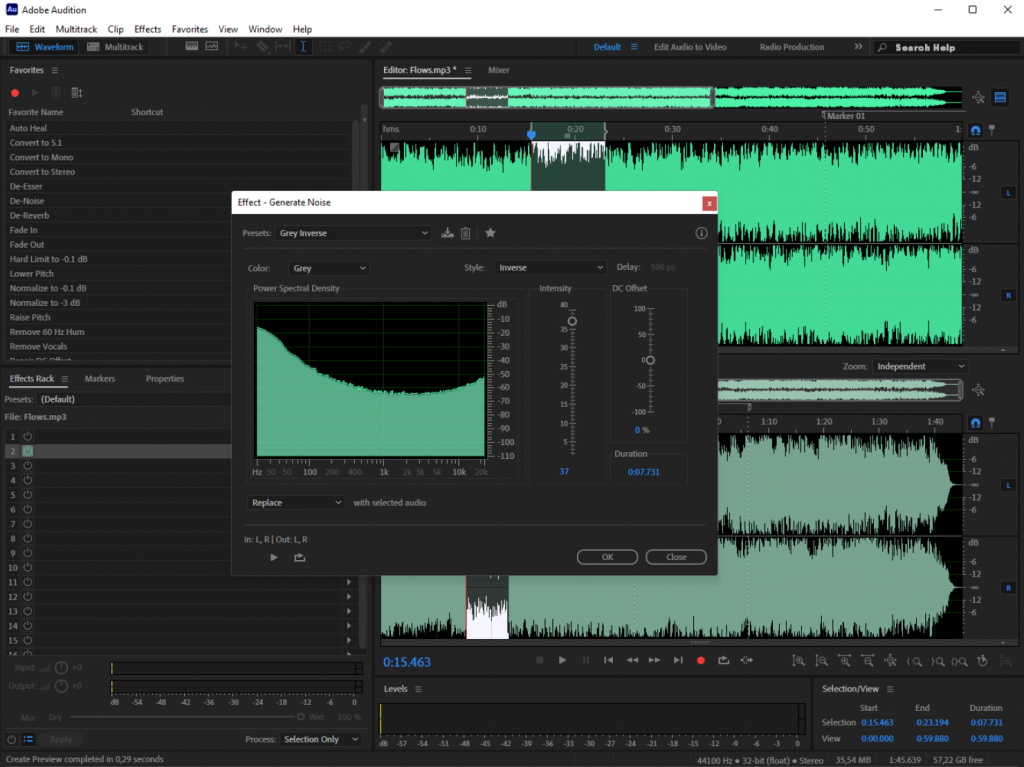Toggle loop in the effect dialog
The image size is (1024, 767).
[x=299, y=557]
